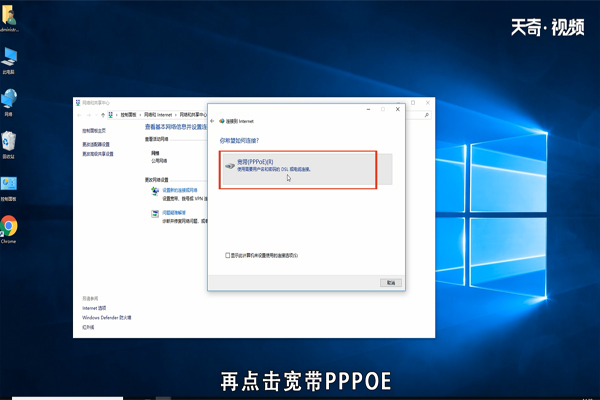The image size is (600, 400).
Task: Go up one level in Sharing Center window
Action: coord(103,115)
